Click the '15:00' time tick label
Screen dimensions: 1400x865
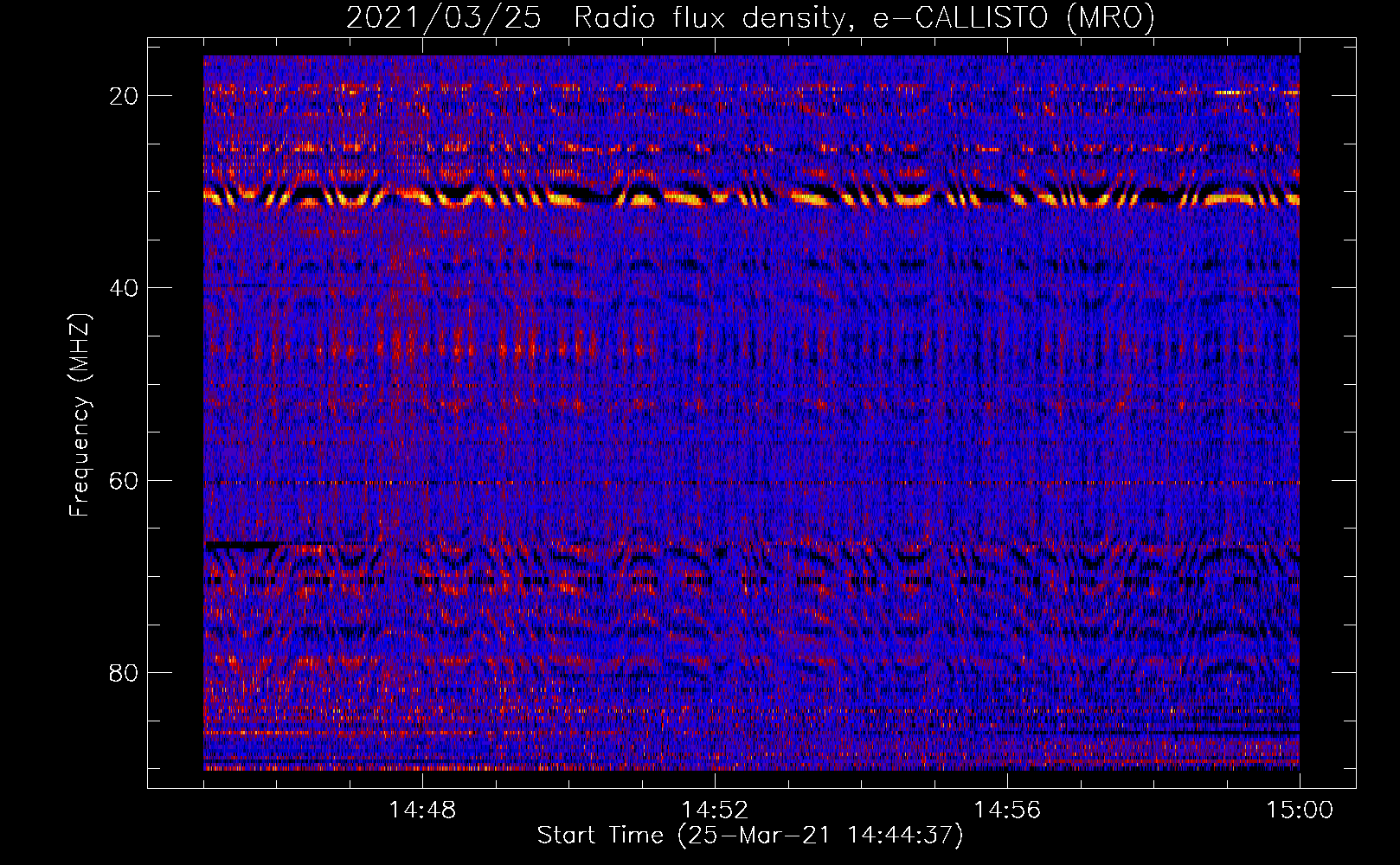pyautogui.click(x=1300, y=811)
